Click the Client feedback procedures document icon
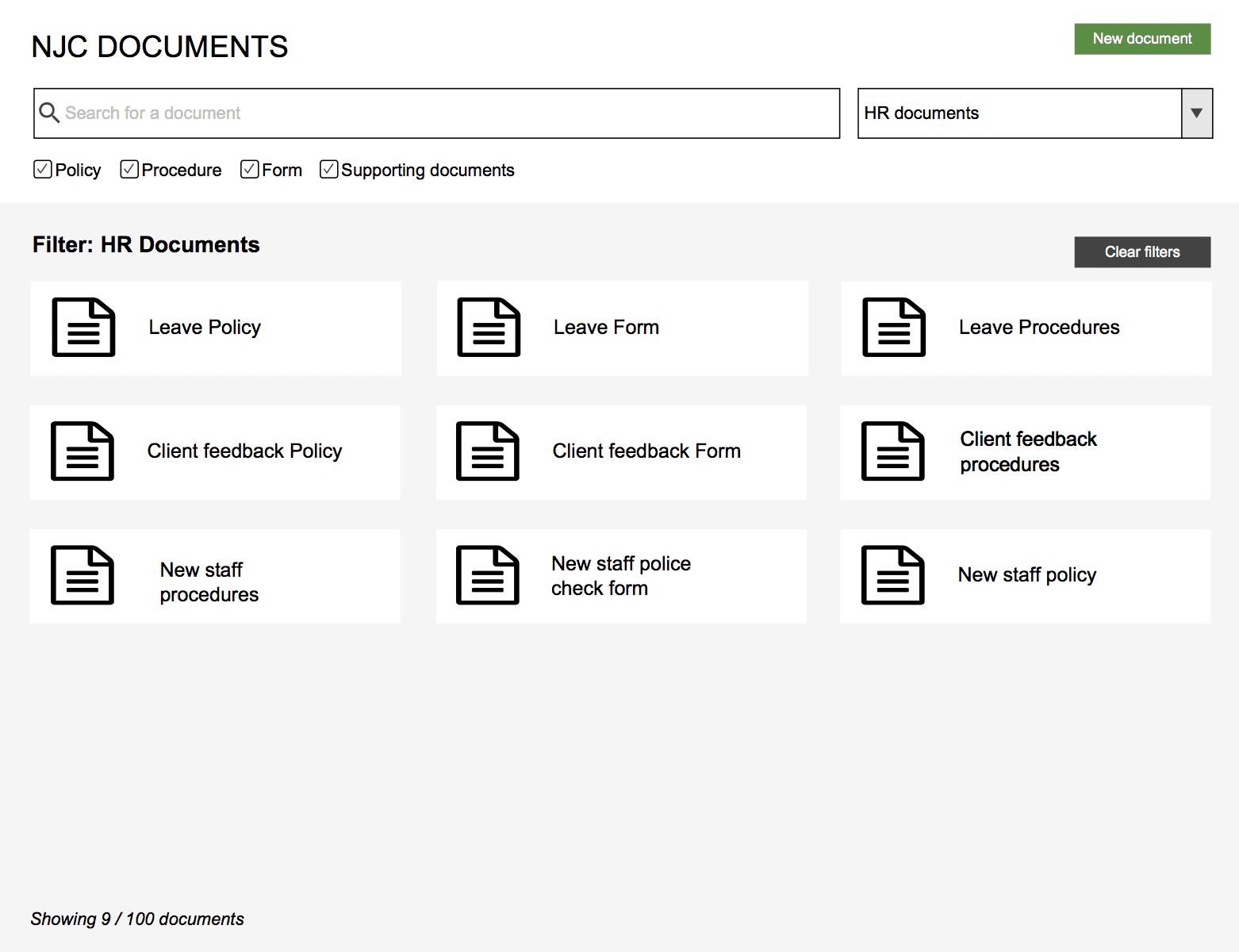The height and width of the screenshot is (952, 1239). coord(893,451)
